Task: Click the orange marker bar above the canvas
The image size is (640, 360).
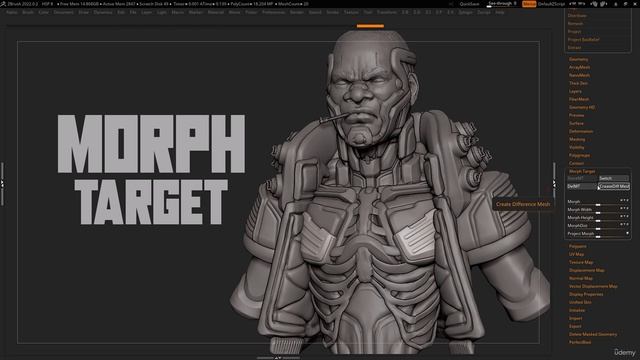Action: tap(370, 26)
